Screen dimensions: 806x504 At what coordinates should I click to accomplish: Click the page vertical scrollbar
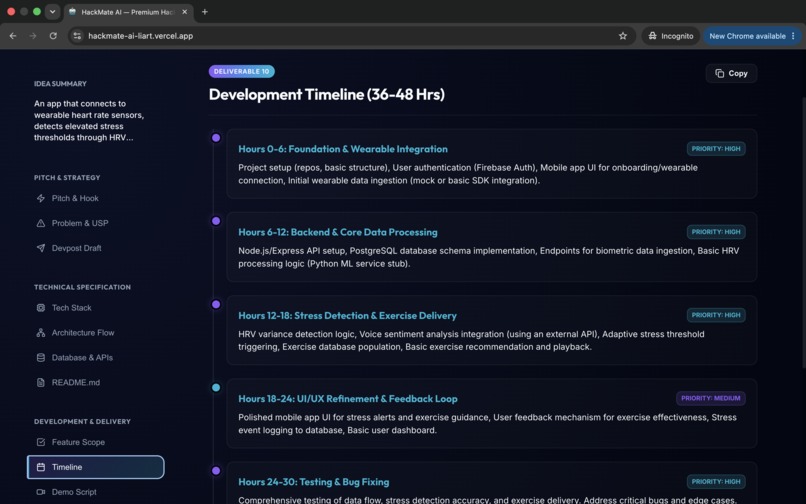(803, 231)
